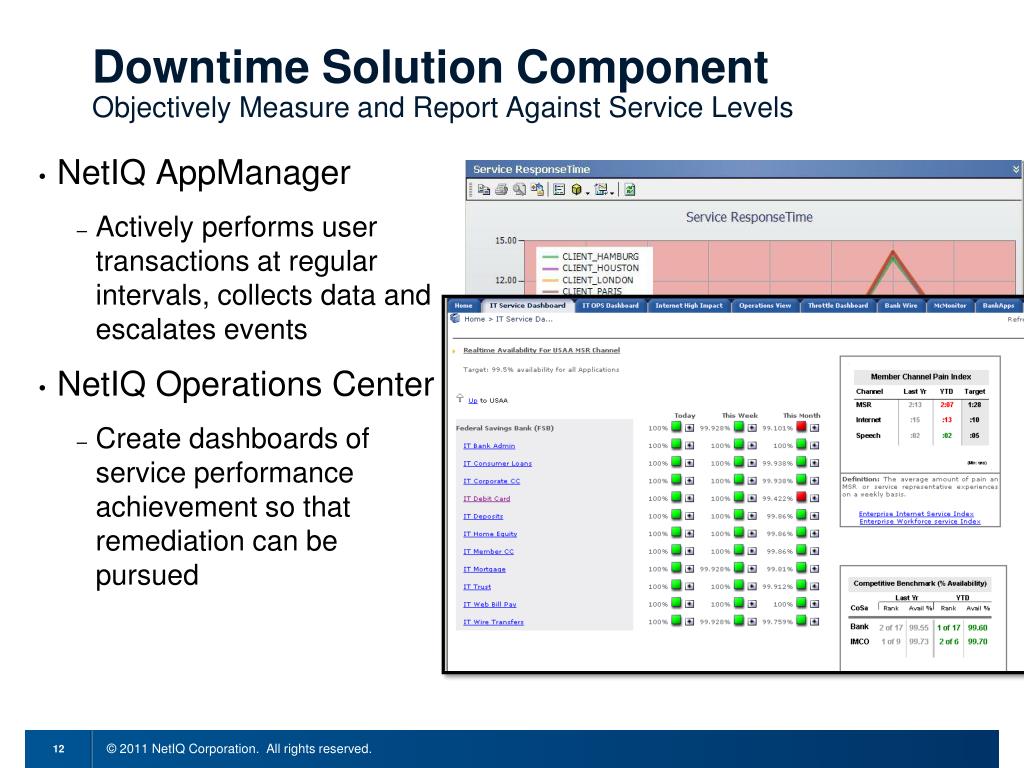
Task: Open the IT Home Equity link
Action: click(x=490, y=534)
